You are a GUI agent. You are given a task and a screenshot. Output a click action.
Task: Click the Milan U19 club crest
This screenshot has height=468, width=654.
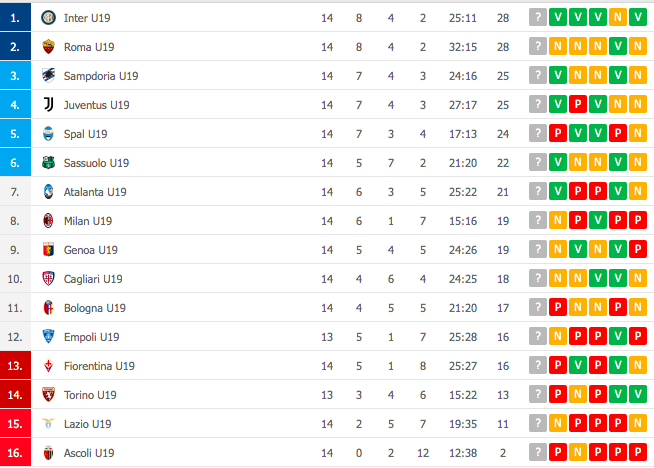48,221
